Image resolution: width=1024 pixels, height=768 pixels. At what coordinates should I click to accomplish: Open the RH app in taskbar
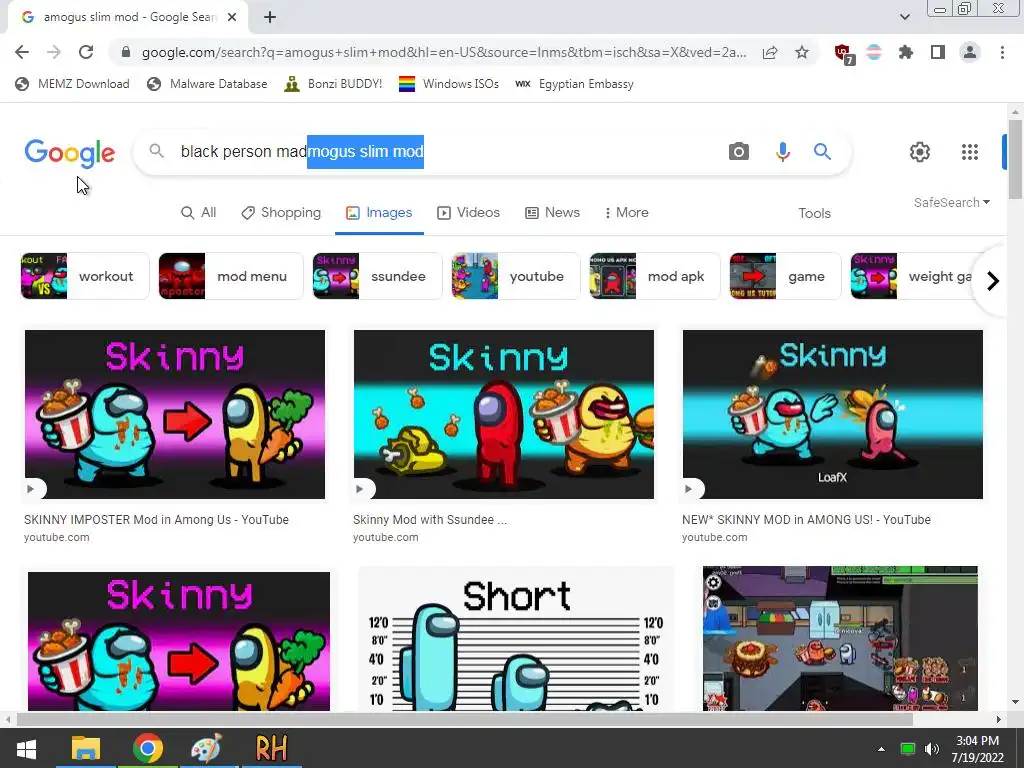pyautogui.click(x=271, y=748)
